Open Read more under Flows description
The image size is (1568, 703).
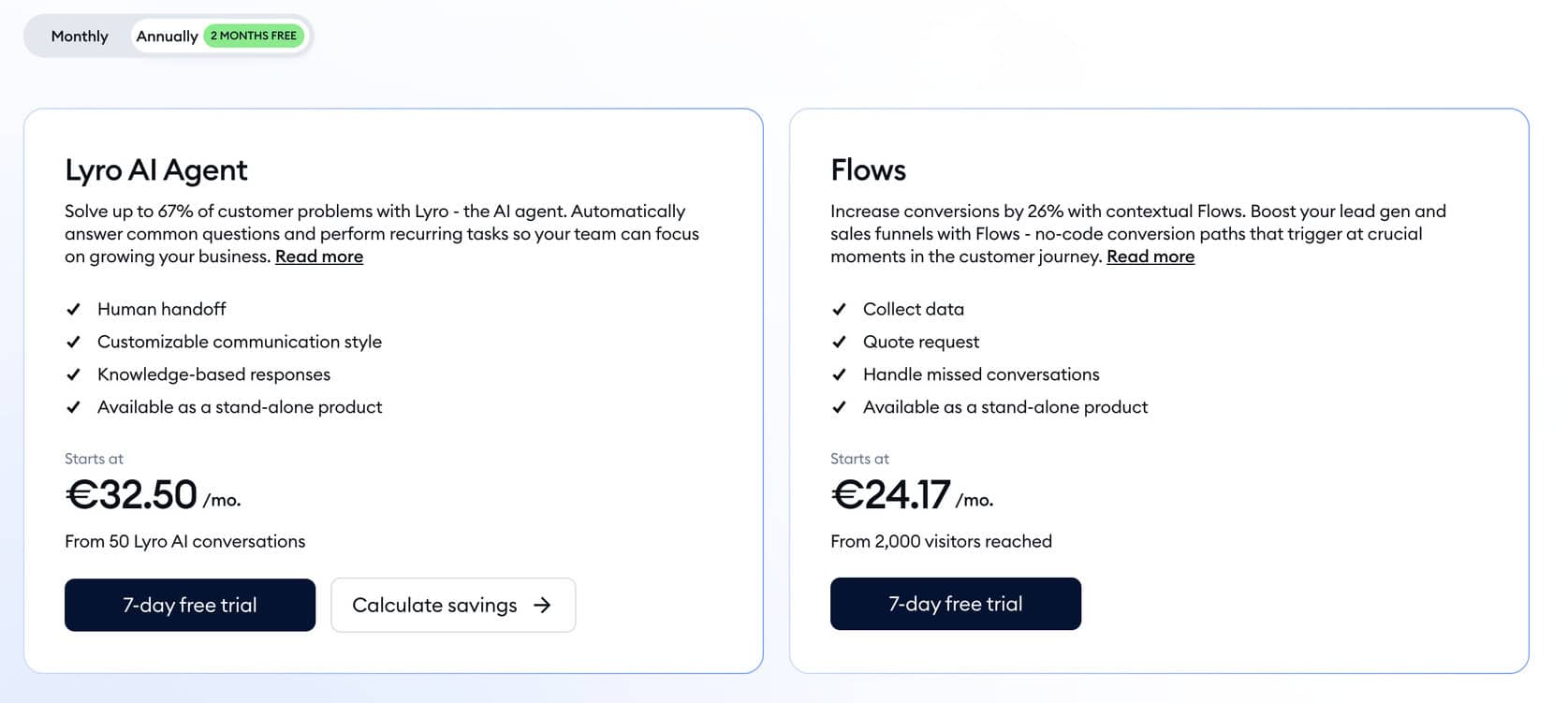coord(1150,256)
